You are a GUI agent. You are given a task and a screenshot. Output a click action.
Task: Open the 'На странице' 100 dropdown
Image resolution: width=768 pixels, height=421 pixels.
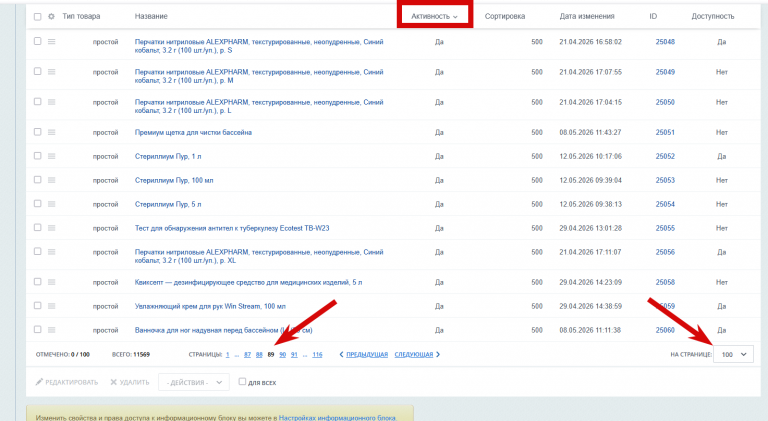[733, 354]
